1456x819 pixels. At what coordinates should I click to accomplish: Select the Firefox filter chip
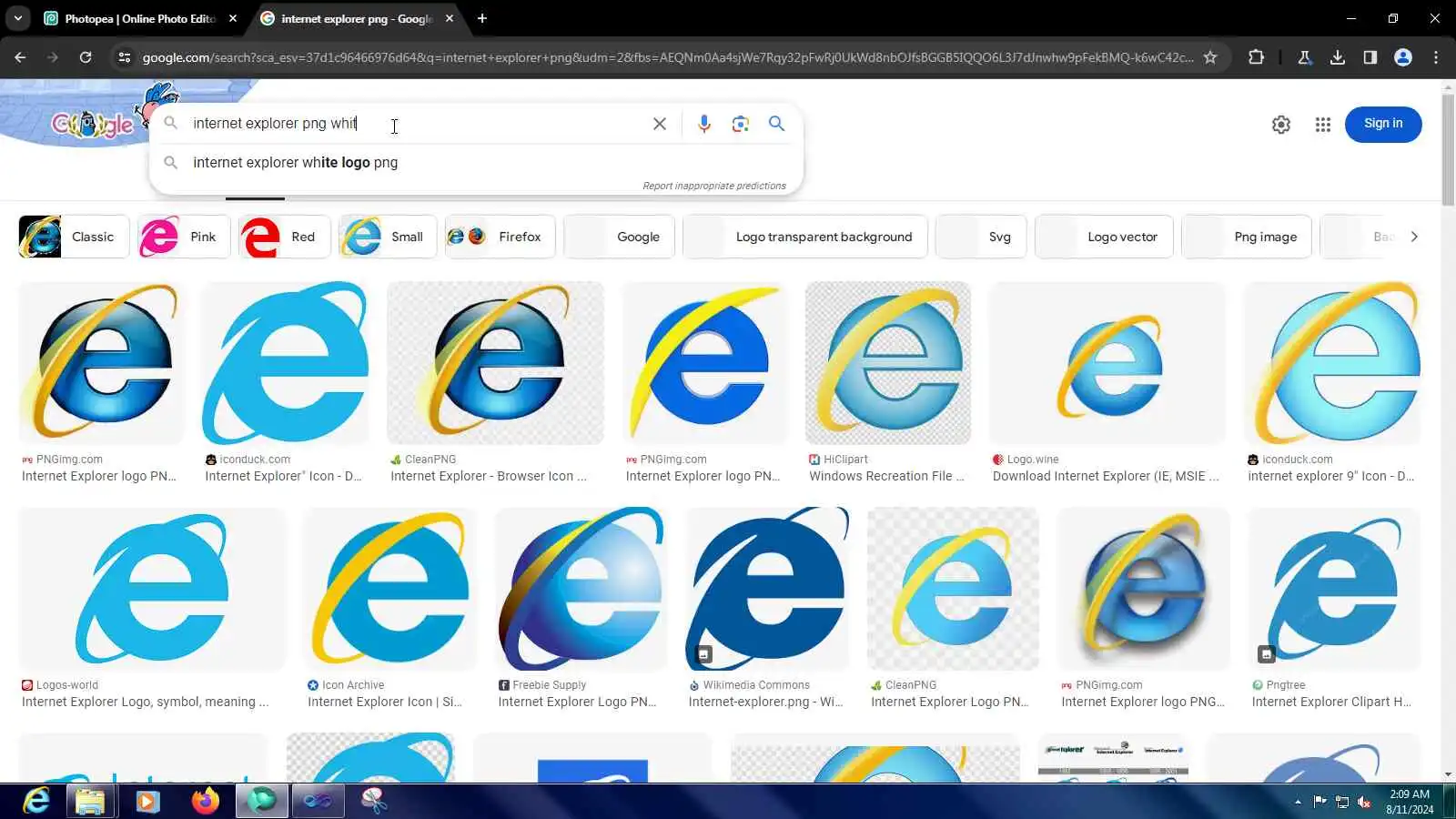tap(500, 237)
